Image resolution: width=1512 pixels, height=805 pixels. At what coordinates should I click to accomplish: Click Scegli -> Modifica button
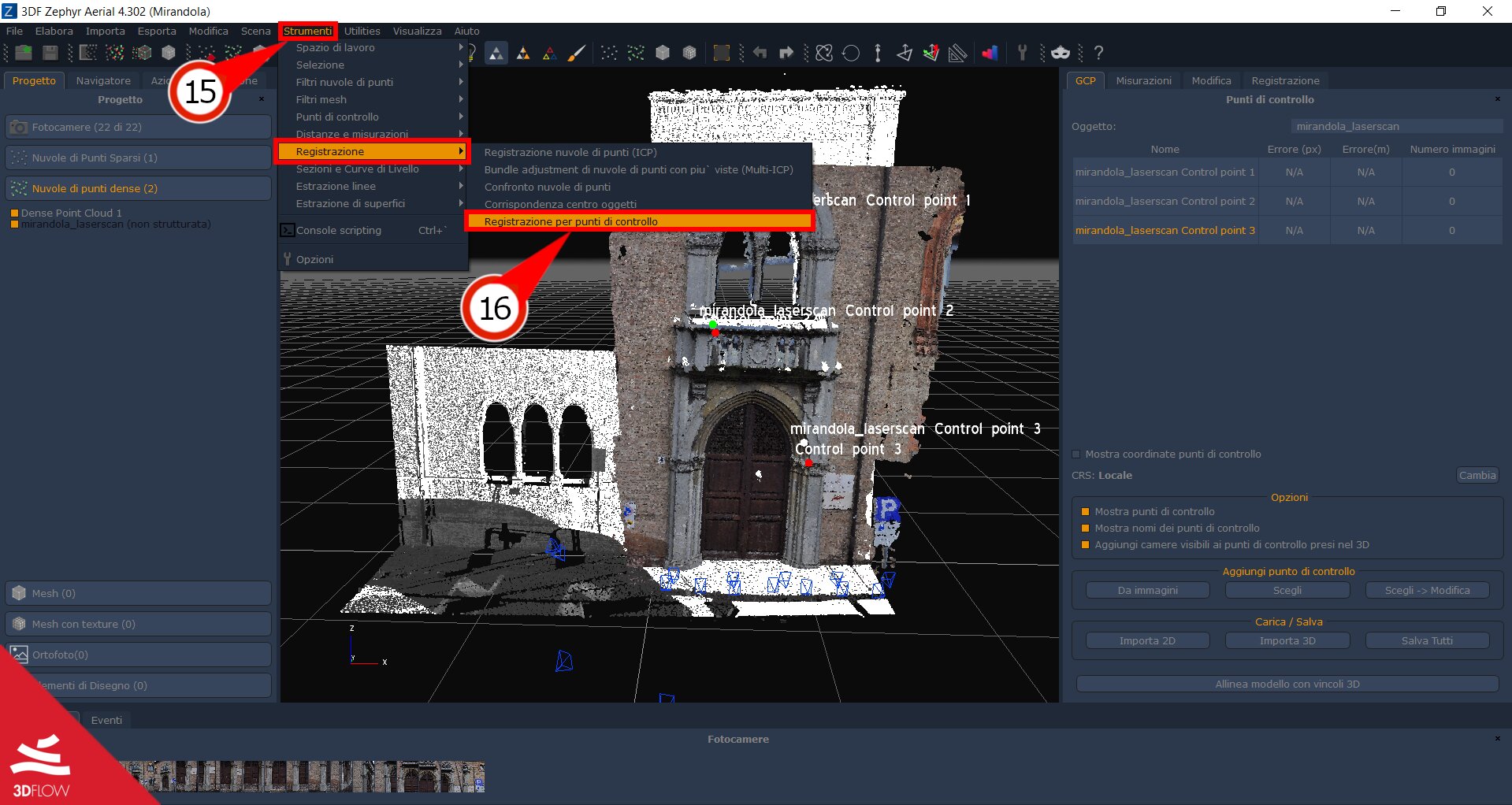point(1427,591)
